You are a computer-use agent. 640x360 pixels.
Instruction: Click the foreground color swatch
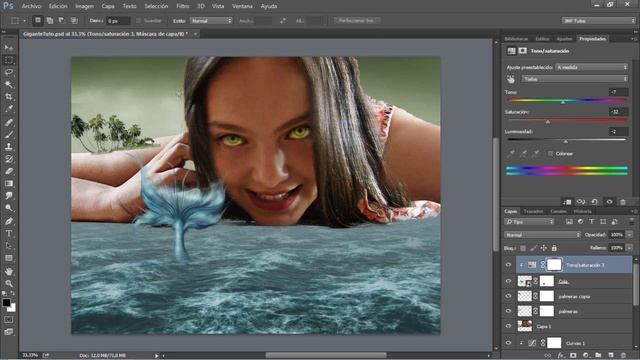pos(6,302)
